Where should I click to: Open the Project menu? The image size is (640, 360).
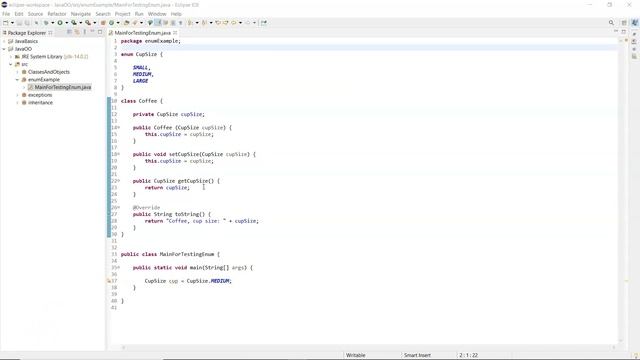[x=122, y=14]
